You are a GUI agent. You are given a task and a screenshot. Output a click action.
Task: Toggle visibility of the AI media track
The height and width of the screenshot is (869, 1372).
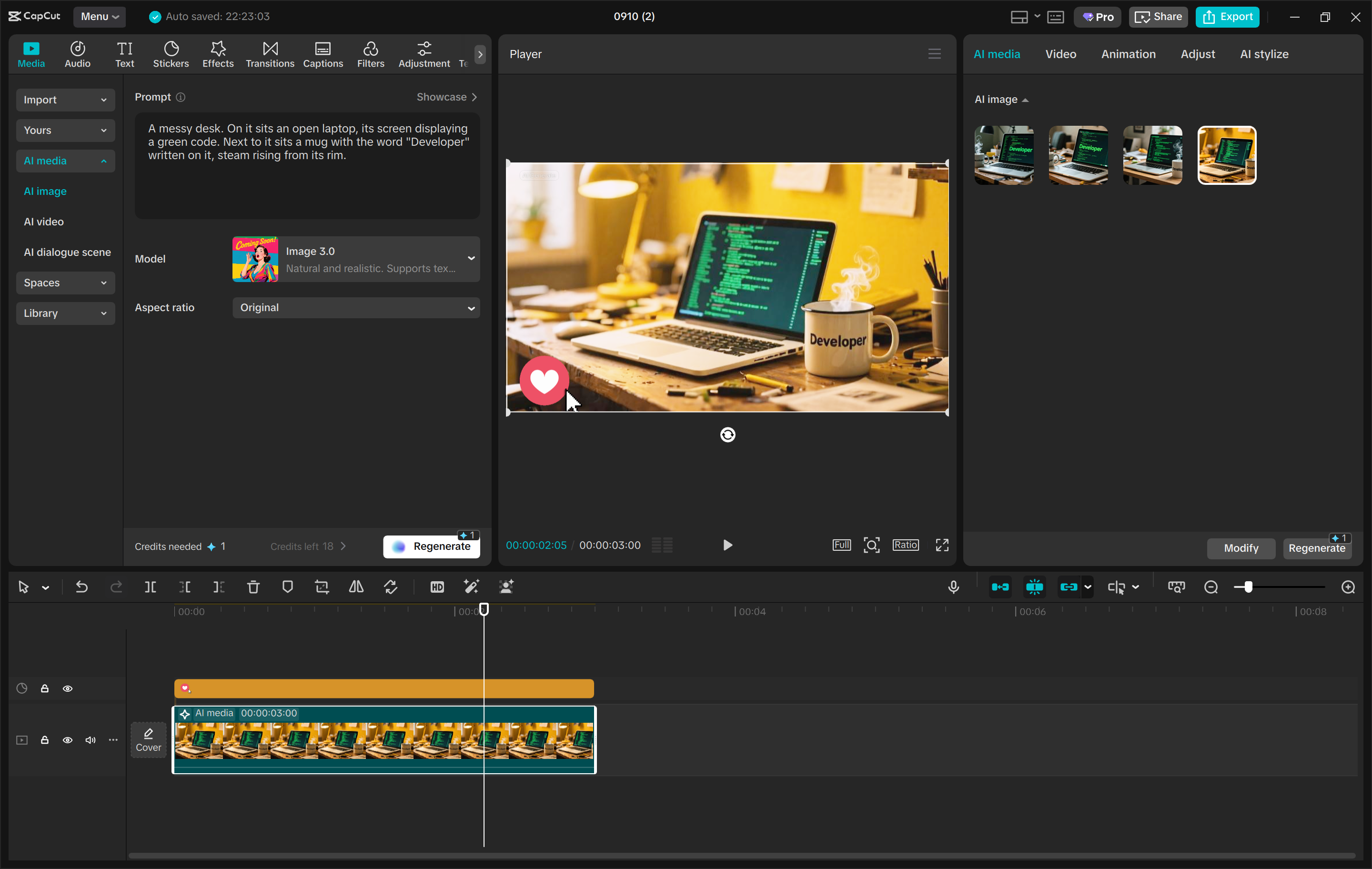(67, 739)
